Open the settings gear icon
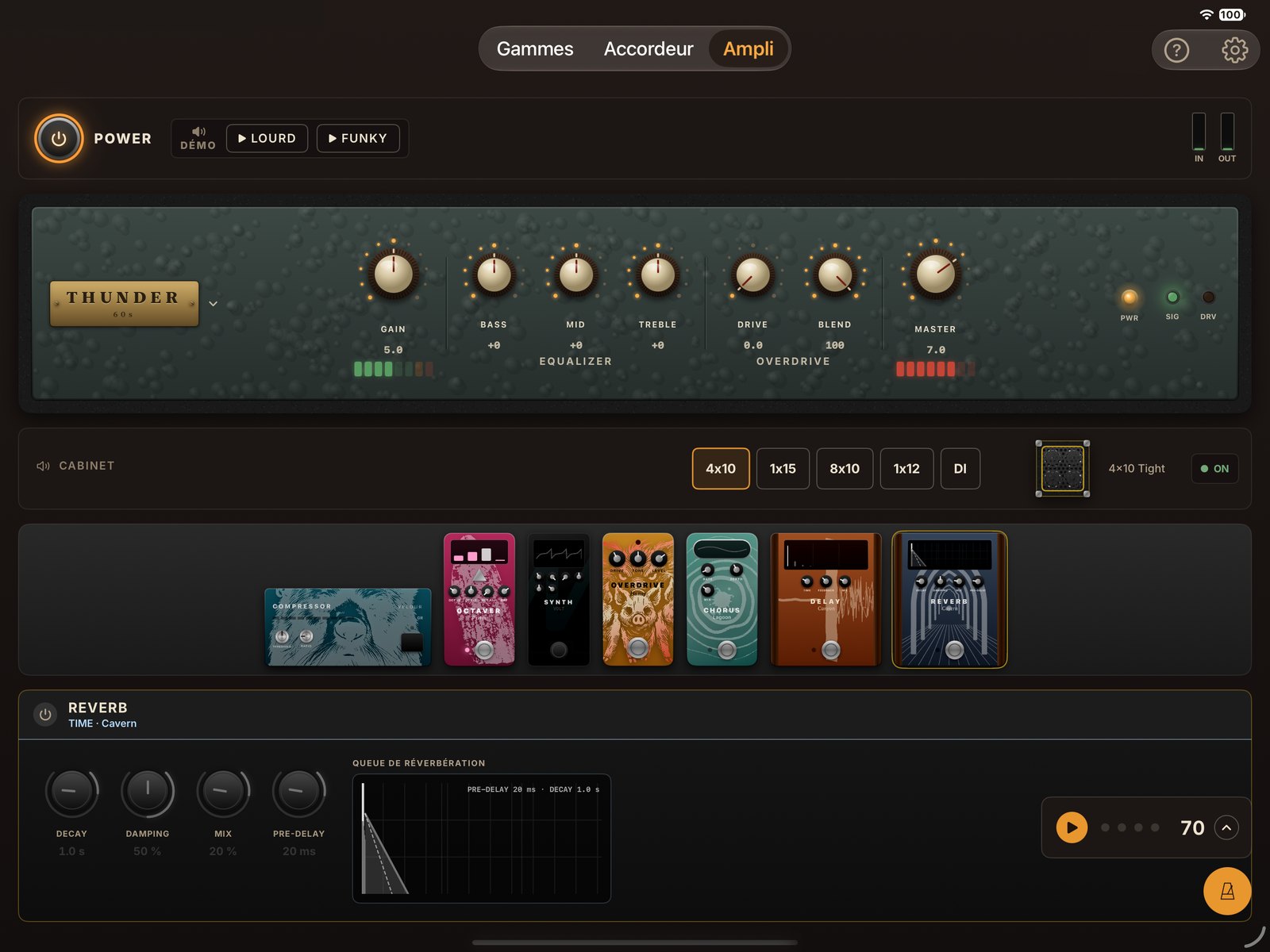1270x952 pixels. coord(1234,51)
